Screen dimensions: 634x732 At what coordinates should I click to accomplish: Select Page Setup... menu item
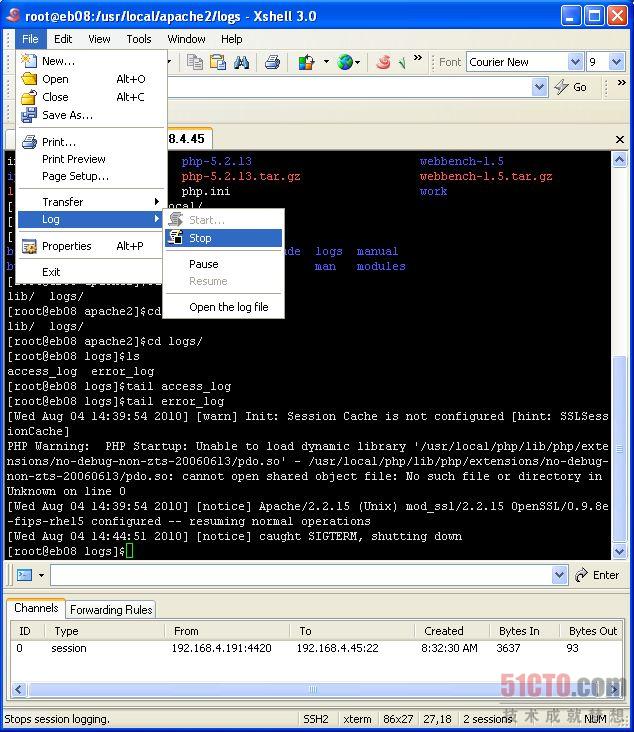92,176
